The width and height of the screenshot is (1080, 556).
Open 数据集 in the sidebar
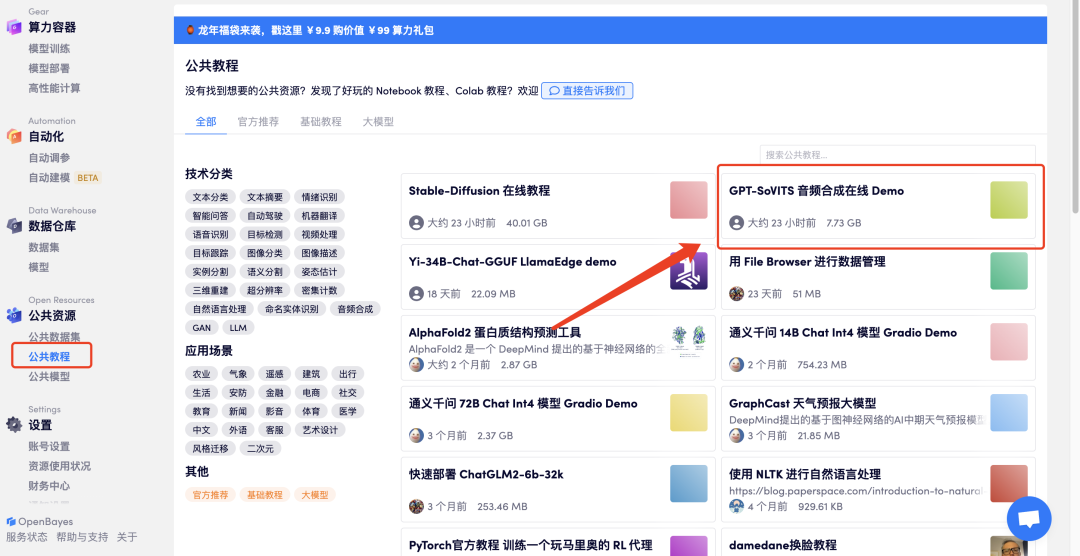click(x=43, y=247)
